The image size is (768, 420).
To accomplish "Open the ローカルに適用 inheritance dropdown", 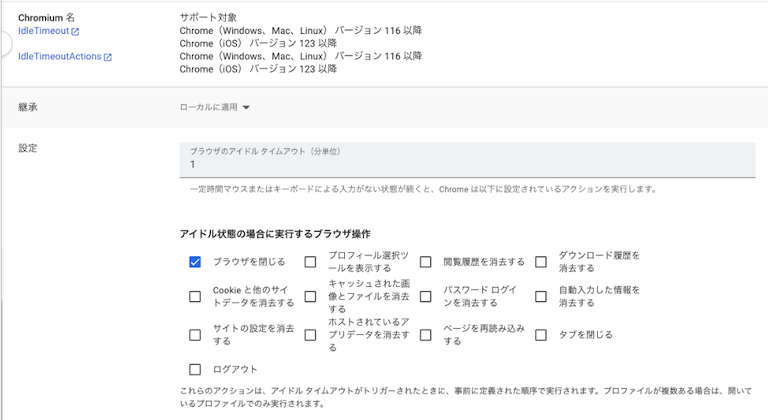I will (214, 107).
